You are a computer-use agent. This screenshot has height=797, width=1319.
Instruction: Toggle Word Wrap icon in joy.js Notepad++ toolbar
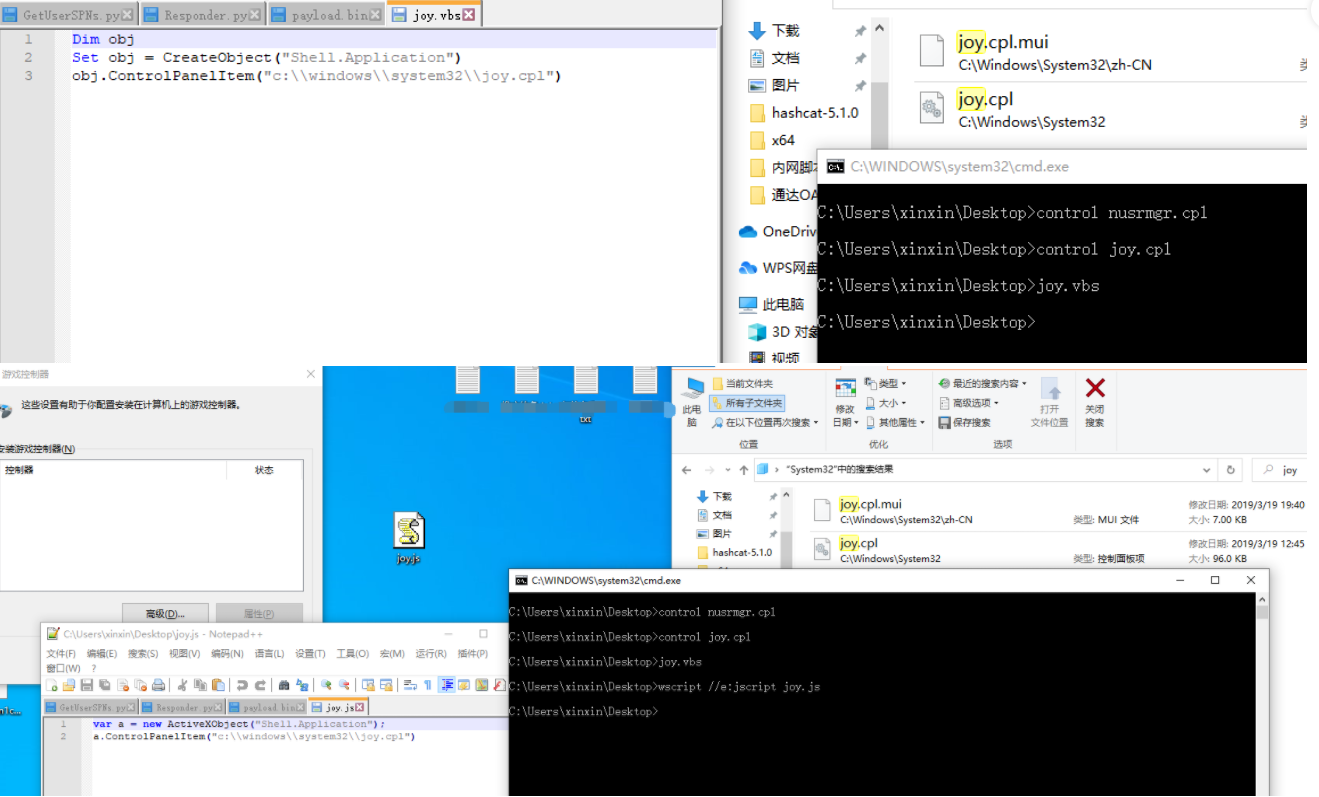[410, 685]
